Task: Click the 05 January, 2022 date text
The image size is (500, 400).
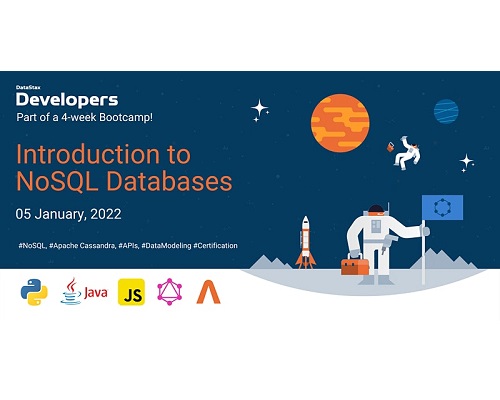Action: 68,214
